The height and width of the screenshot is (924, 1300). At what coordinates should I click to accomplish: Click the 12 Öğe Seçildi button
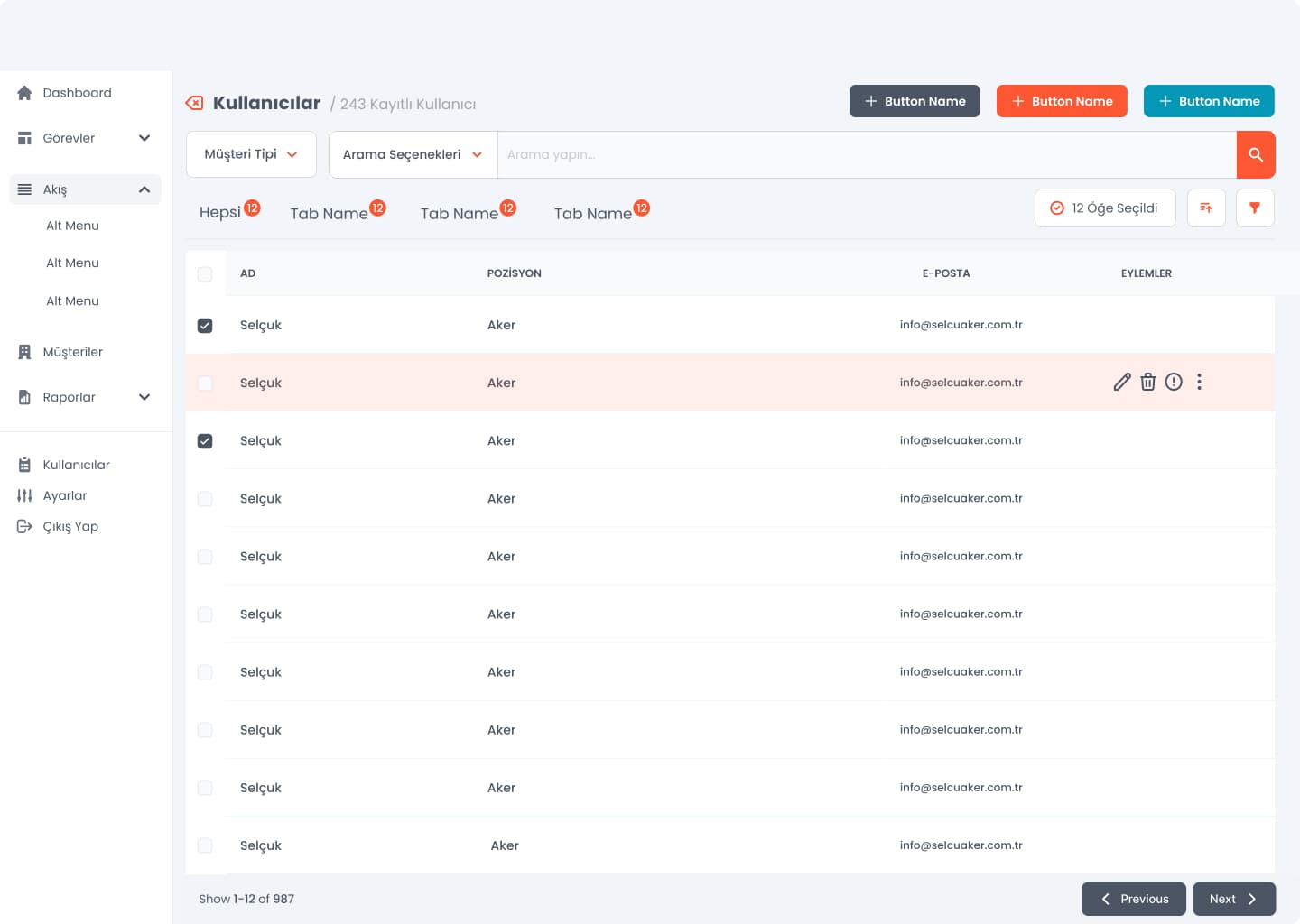pyautogui.click(x=1105, y=208)
